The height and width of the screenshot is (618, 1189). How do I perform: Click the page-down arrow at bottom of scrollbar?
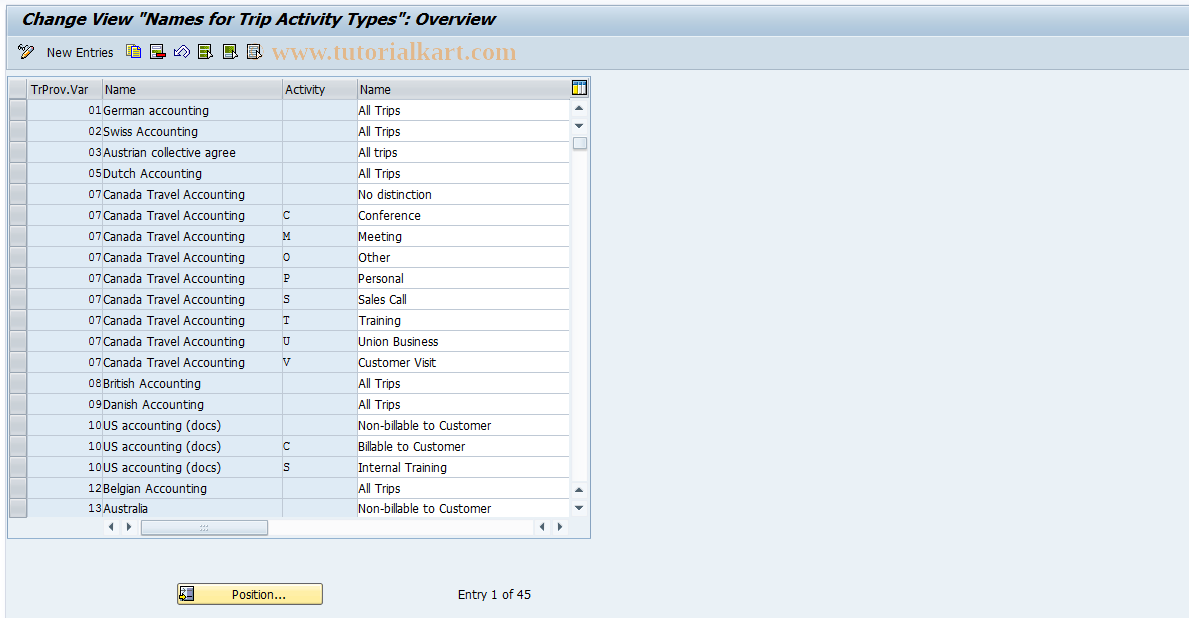pyautogui.click(x=579, y=508)
